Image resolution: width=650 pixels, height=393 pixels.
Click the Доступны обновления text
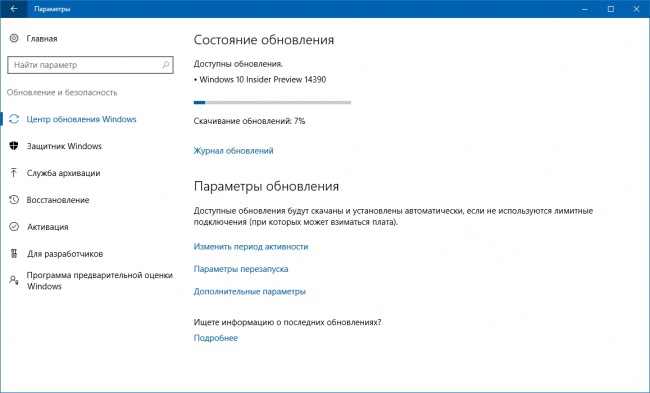coord(238,64)
